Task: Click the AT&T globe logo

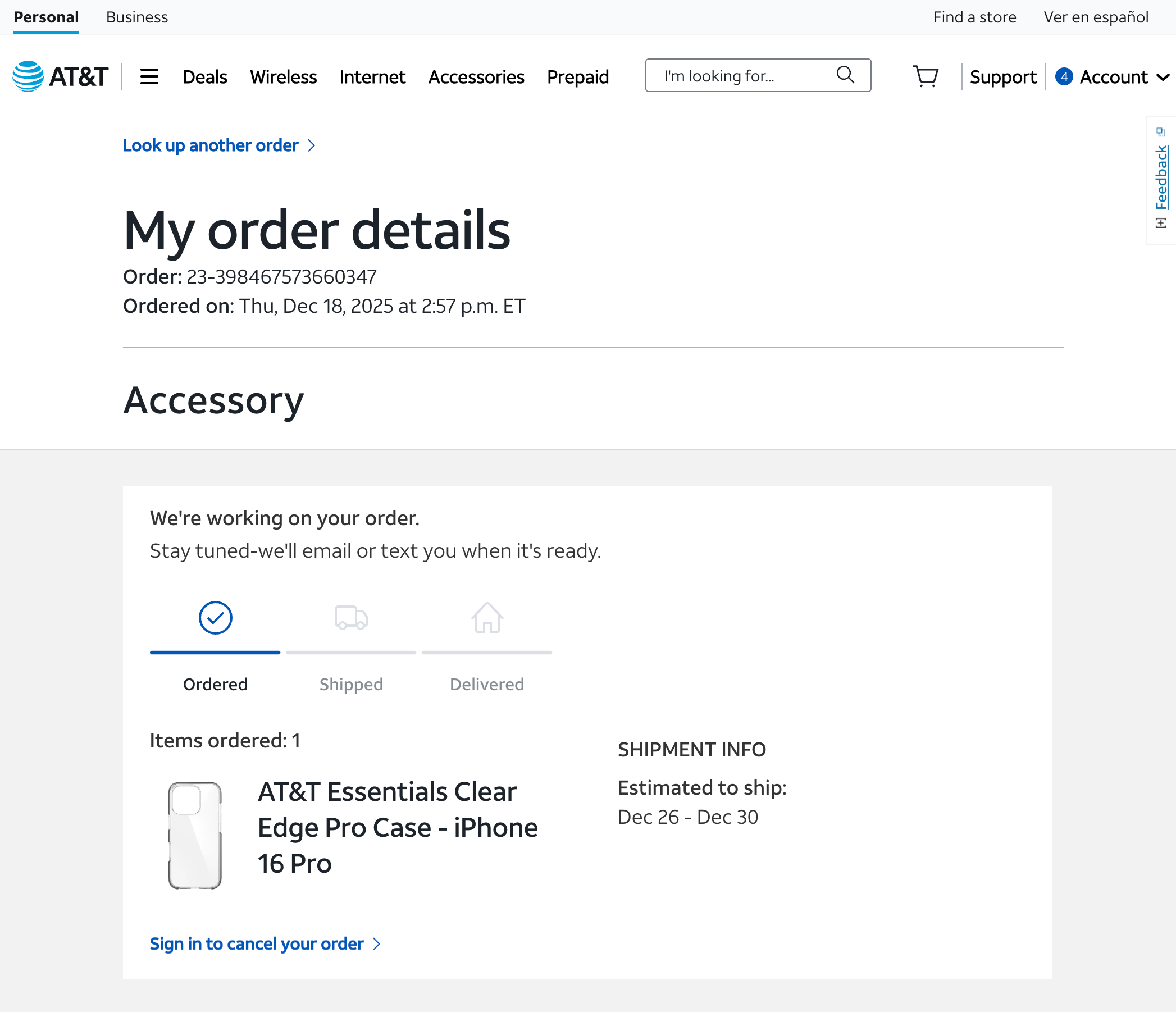Action: point(28,76)
